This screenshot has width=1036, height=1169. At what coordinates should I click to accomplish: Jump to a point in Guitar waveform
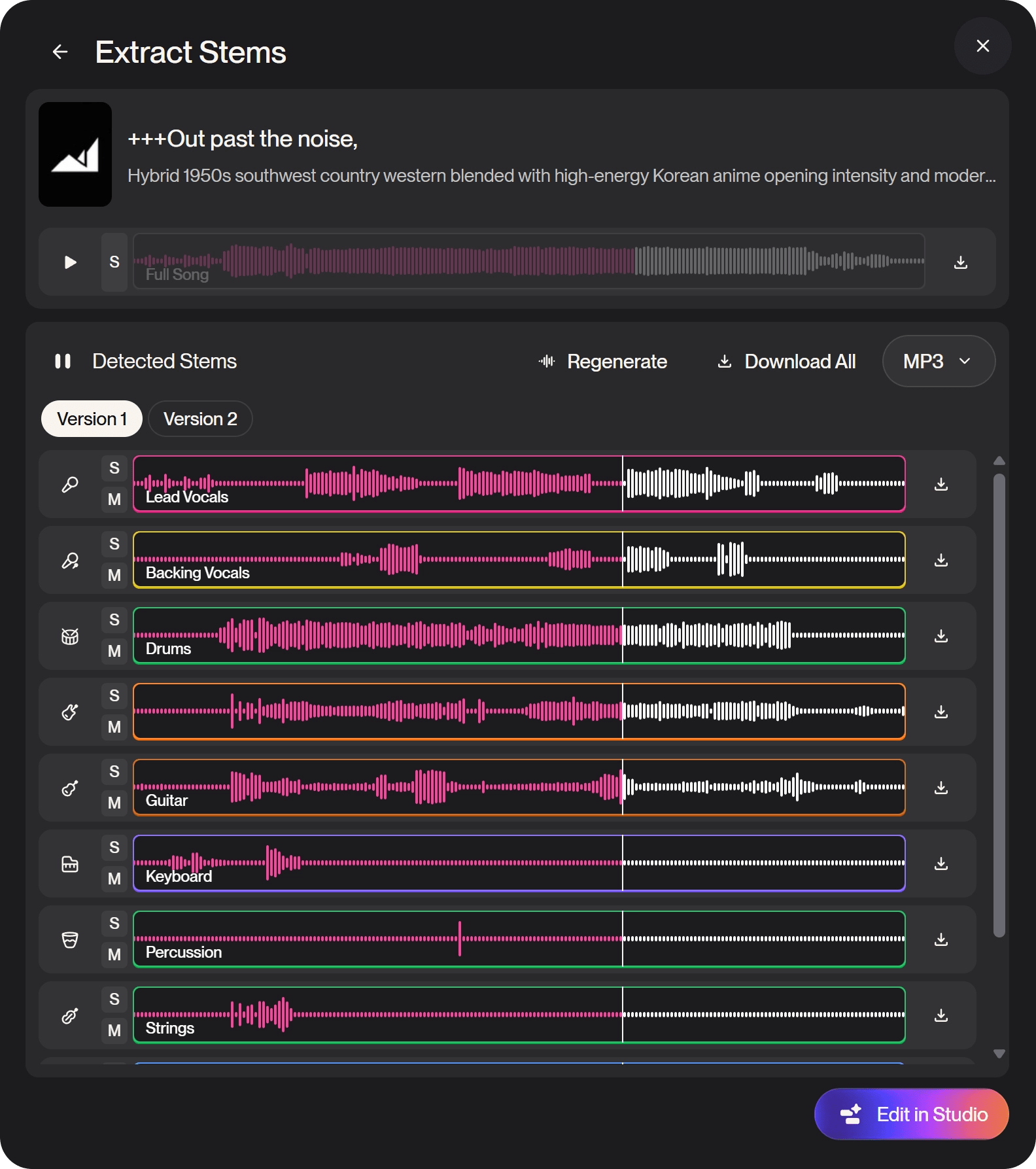coord(519,788)
